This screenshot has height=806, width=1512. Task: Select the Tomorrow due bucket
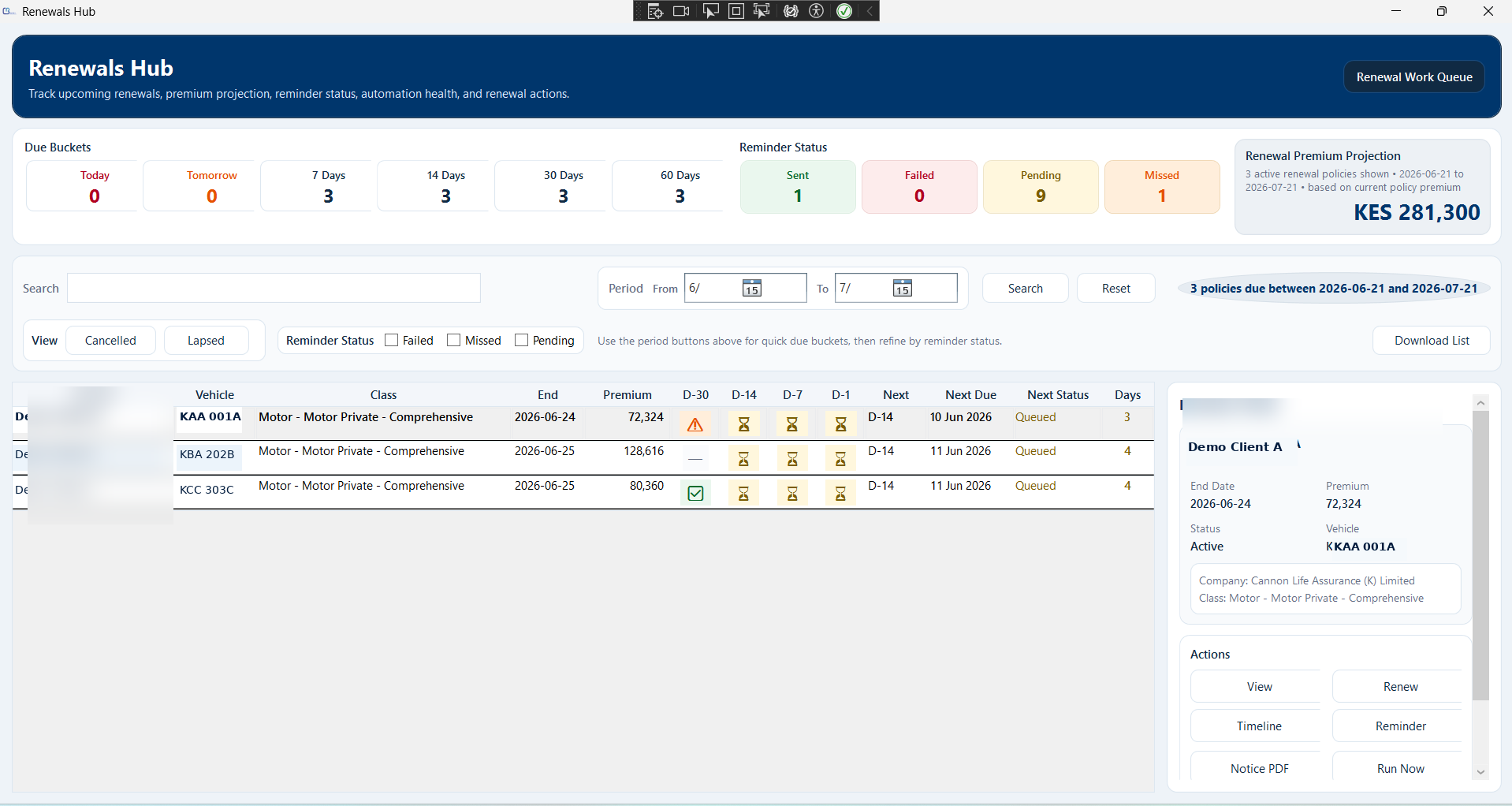pyautogui.click(x=199, y=186)
